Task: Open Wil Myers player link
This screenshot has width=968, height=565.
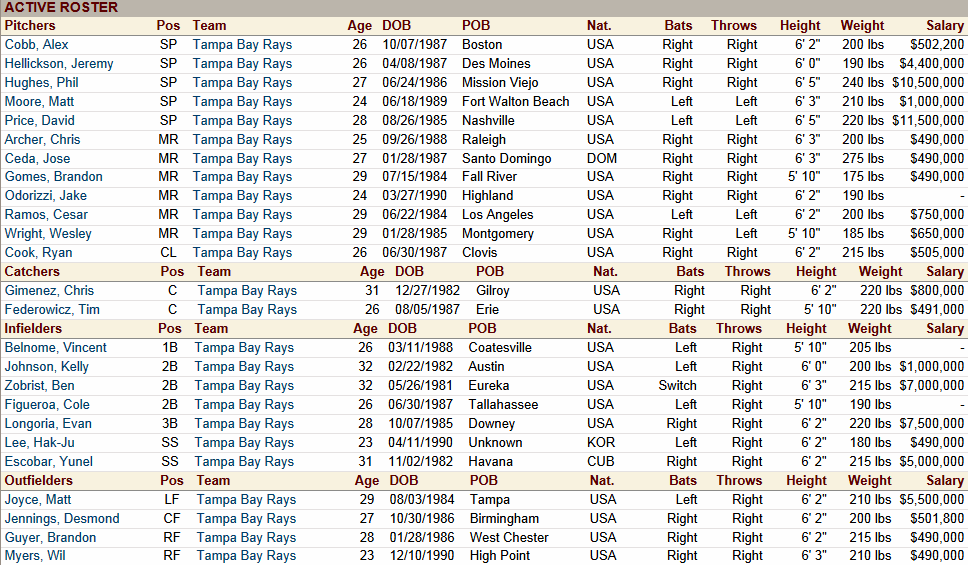Action: [x=34, y=555]
